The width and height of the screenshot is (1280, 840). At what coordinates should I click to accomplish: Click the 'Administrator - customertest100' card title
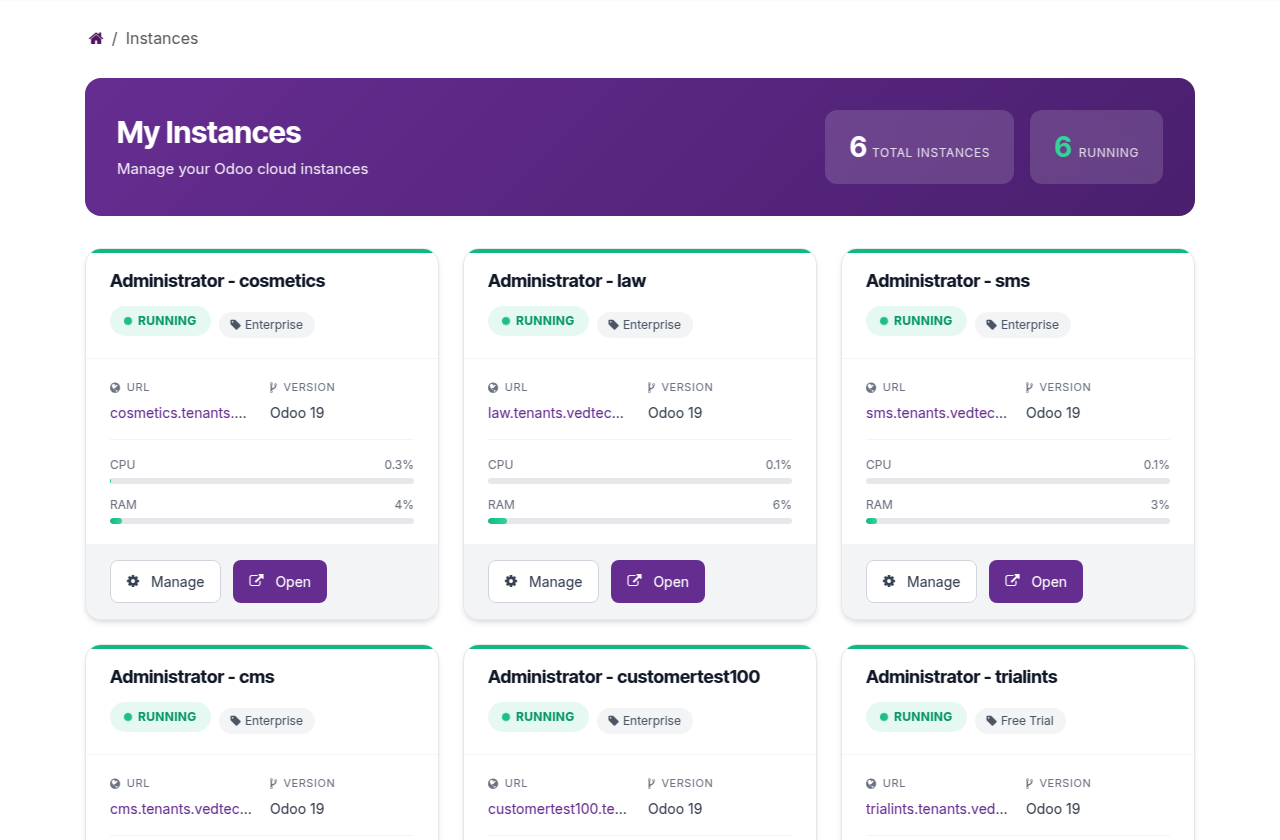coord(624,677)
